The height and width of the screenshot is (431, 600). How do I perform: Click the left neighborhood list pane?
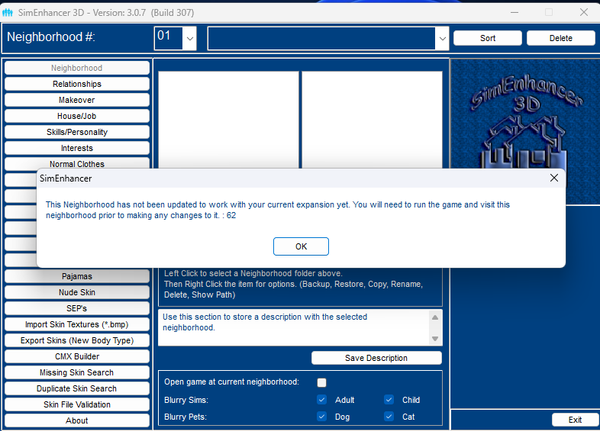(x=228, y=120)
